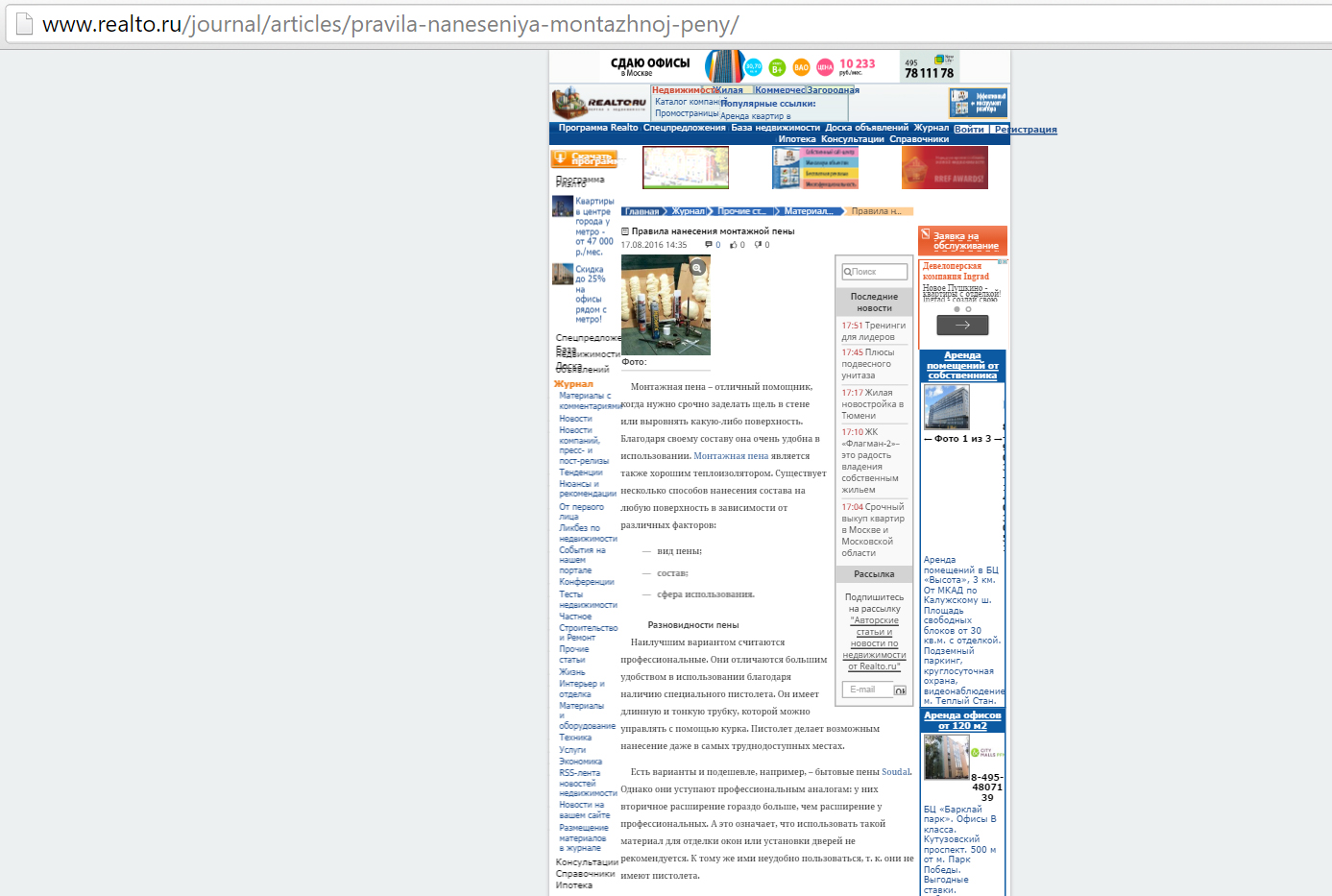Go to Материал... breadcrumb
Screen dimensions: 1332x896
tap(807, 211)
